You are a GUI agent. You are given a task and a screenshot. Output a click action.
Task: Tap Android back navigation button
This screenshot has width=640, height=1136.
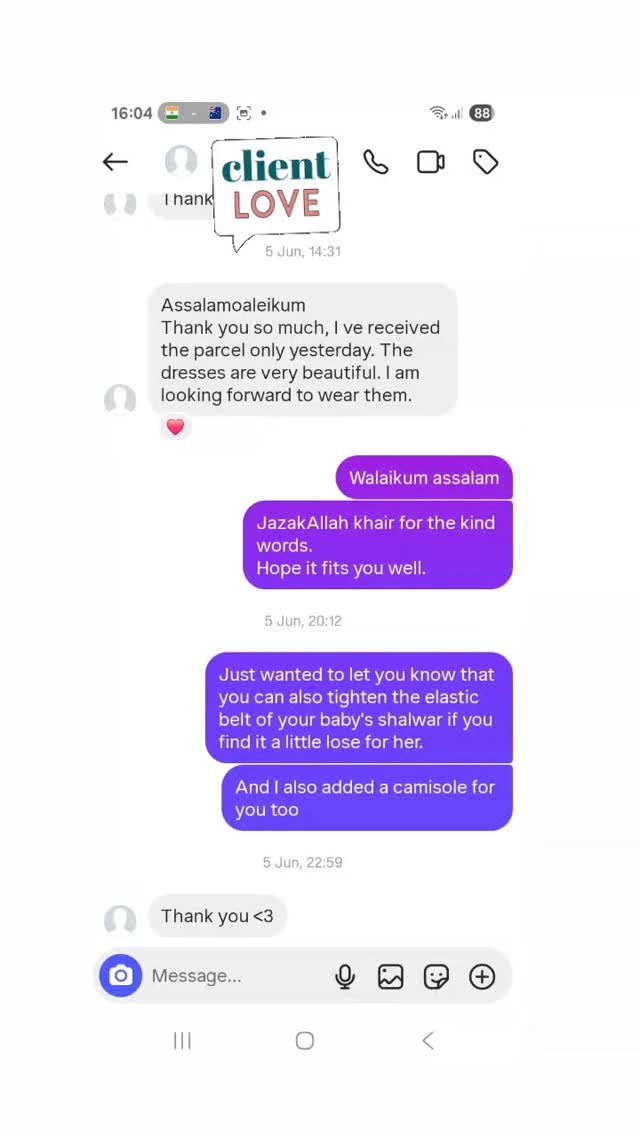(428, 1041)
